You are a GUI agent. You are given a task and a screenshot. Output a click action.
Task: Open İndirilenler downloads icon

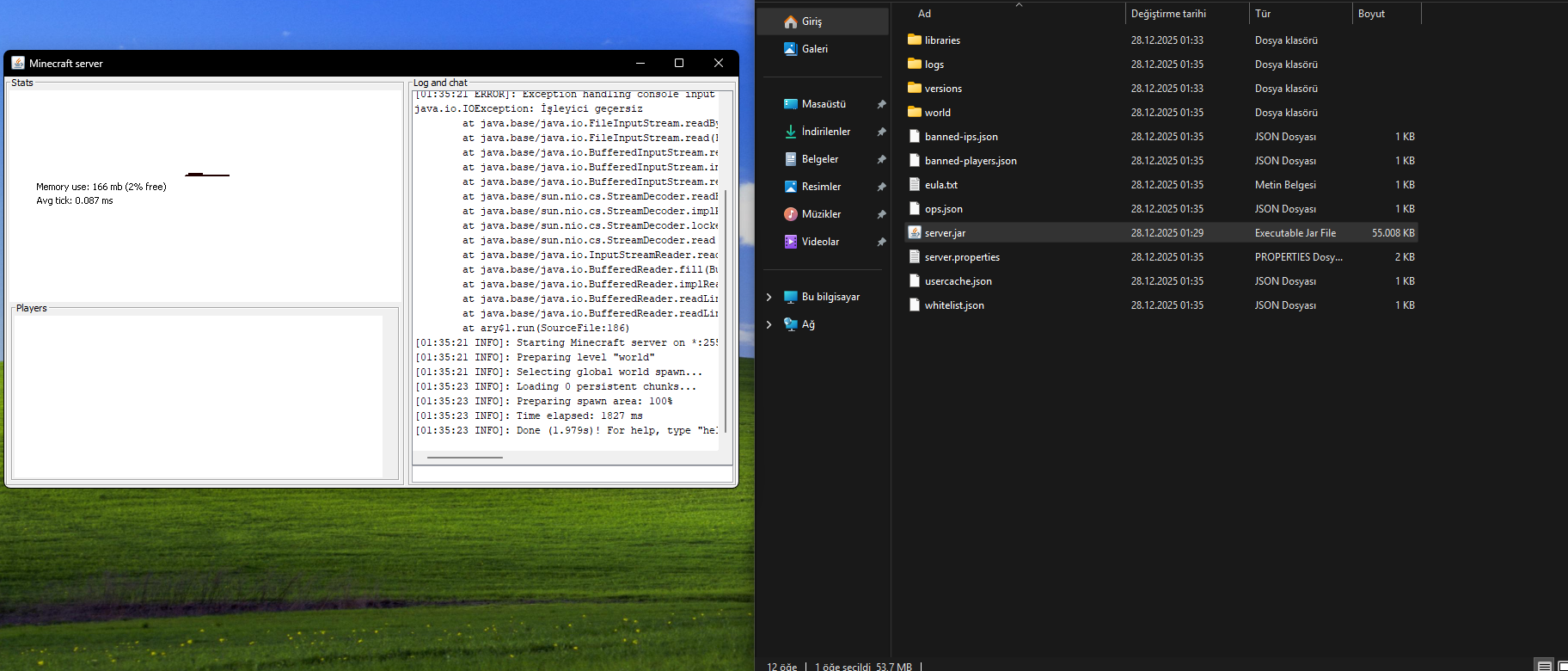[790, 132]
